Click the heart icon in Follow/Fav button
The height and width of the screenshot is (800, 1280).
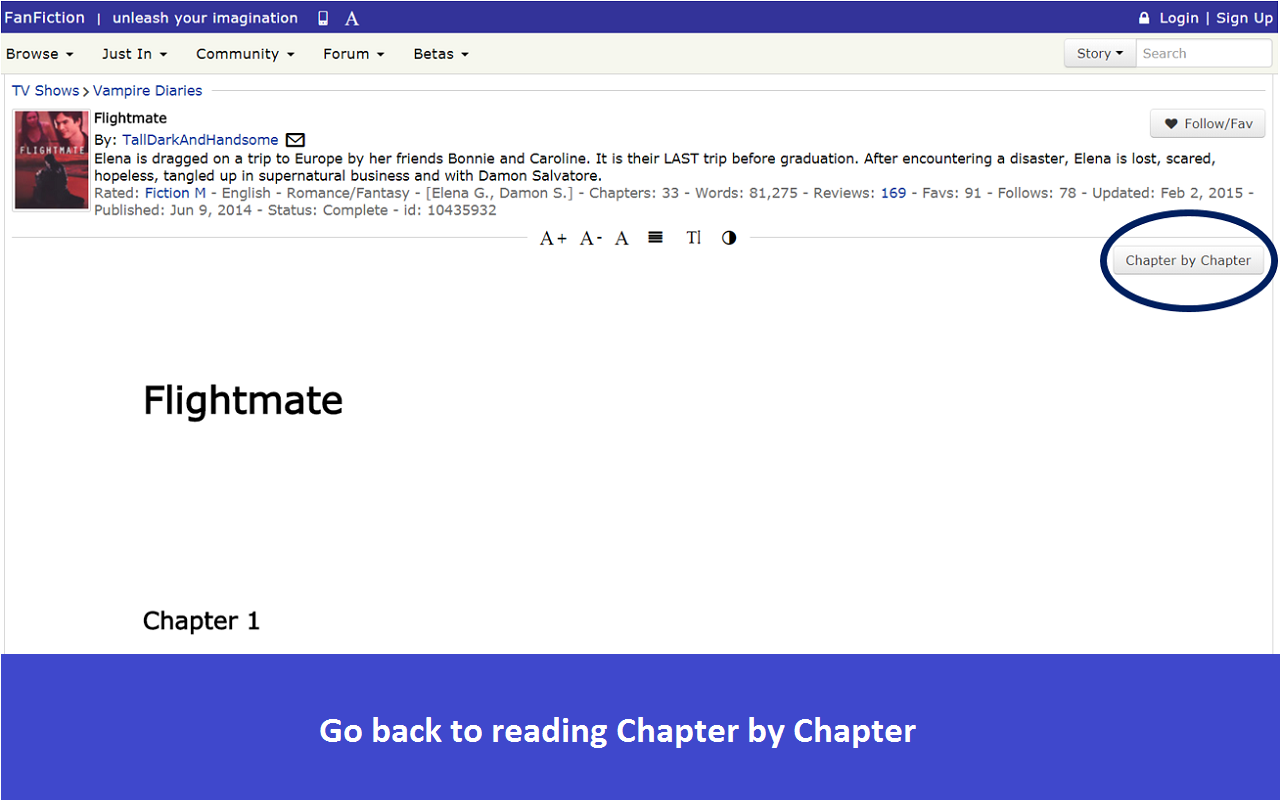click(x=1172, y=123)
